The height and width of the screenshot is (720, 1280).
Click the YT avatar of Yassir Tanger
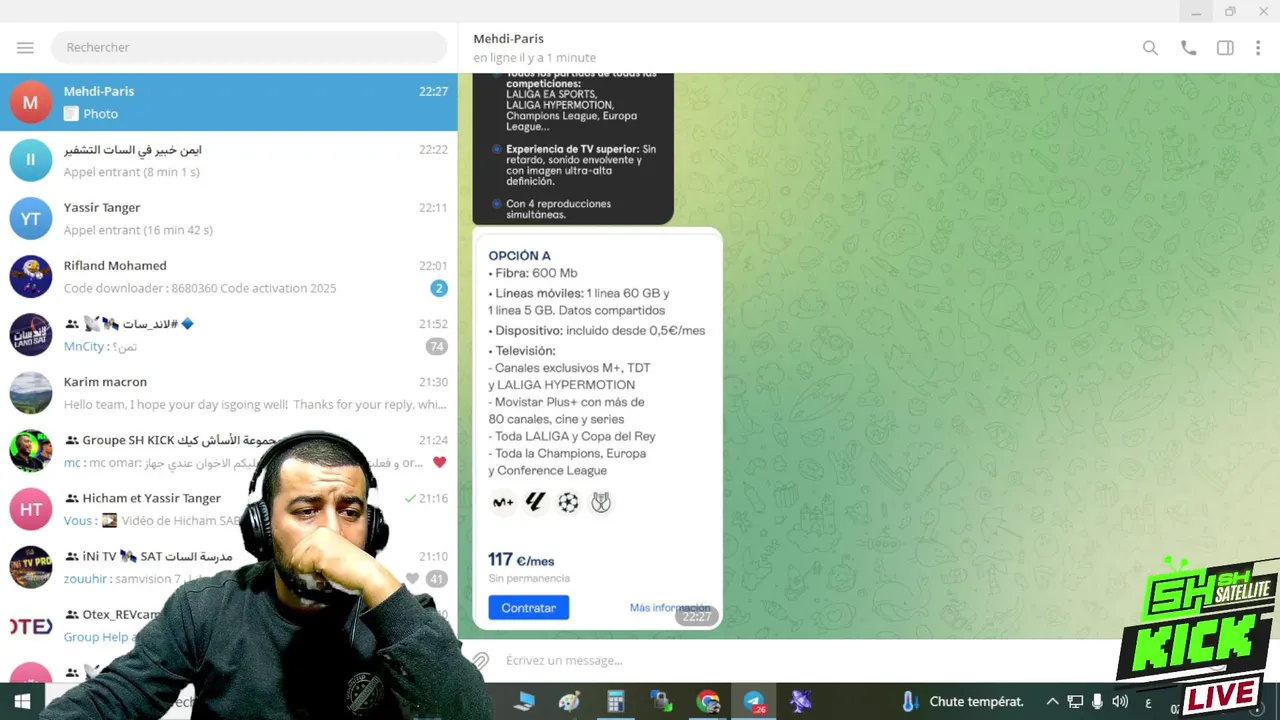coord(31,218)
